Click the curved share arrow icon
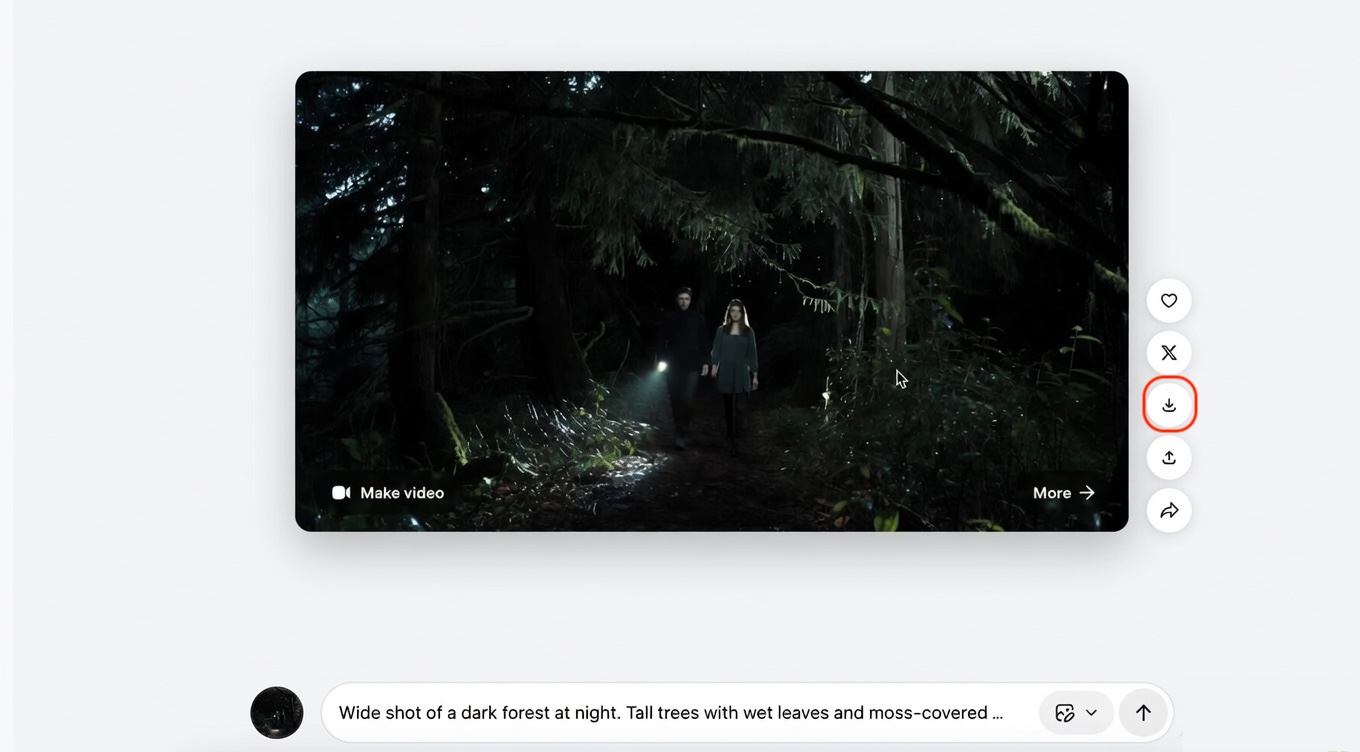The height and width of the screenshot is (752, 1360). point(1168,511)
